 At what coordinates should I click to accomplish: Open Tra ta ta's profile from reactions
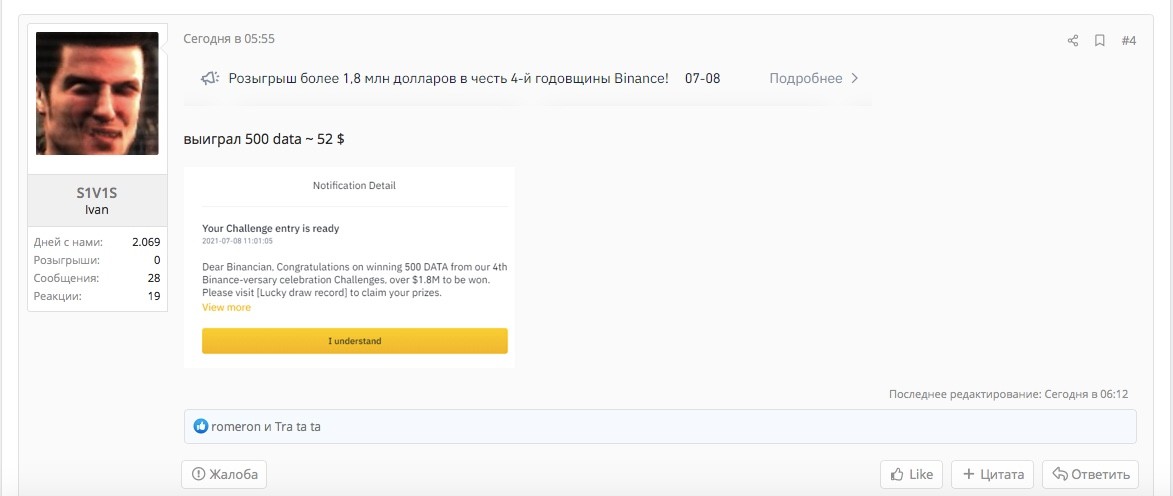point(298,427)
